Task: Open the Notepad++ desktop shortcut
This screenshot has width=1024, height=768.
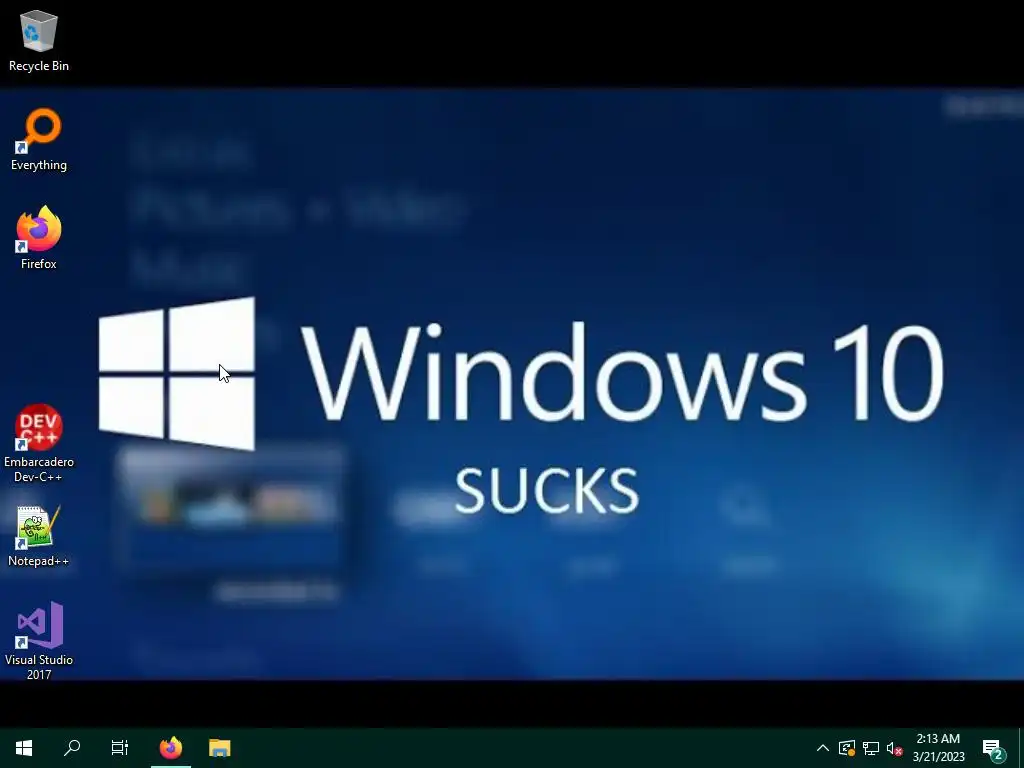Action: (x=39, y=536)
